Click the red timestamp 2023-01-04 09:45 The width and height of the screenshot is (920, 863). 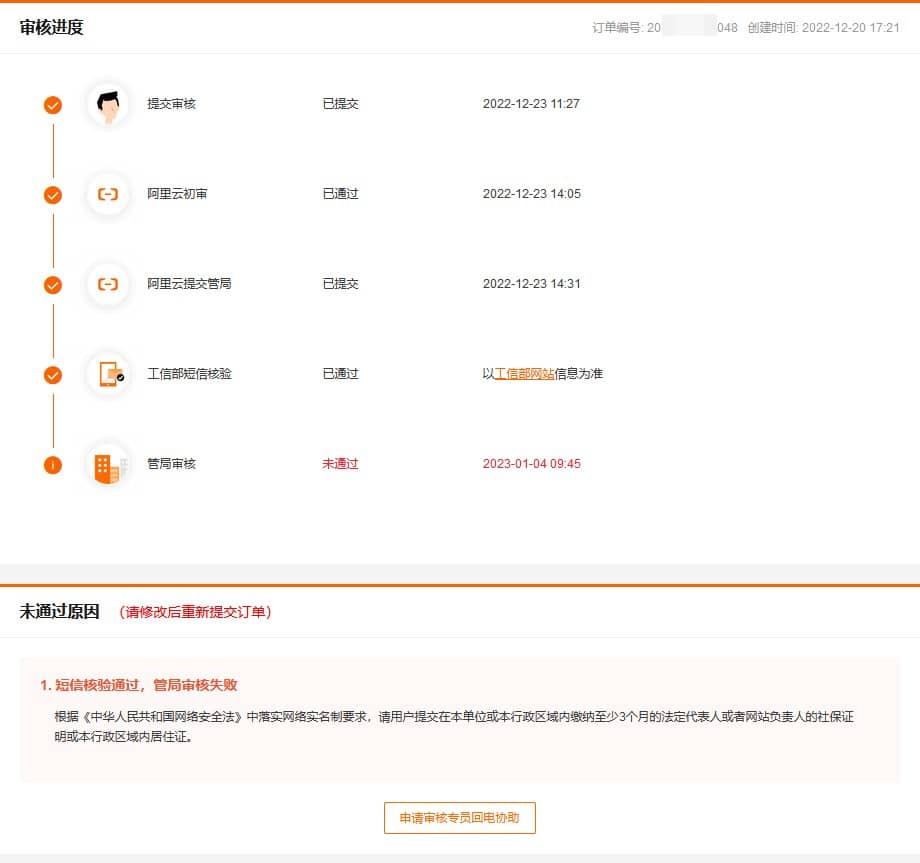click(x=531, y=464)
